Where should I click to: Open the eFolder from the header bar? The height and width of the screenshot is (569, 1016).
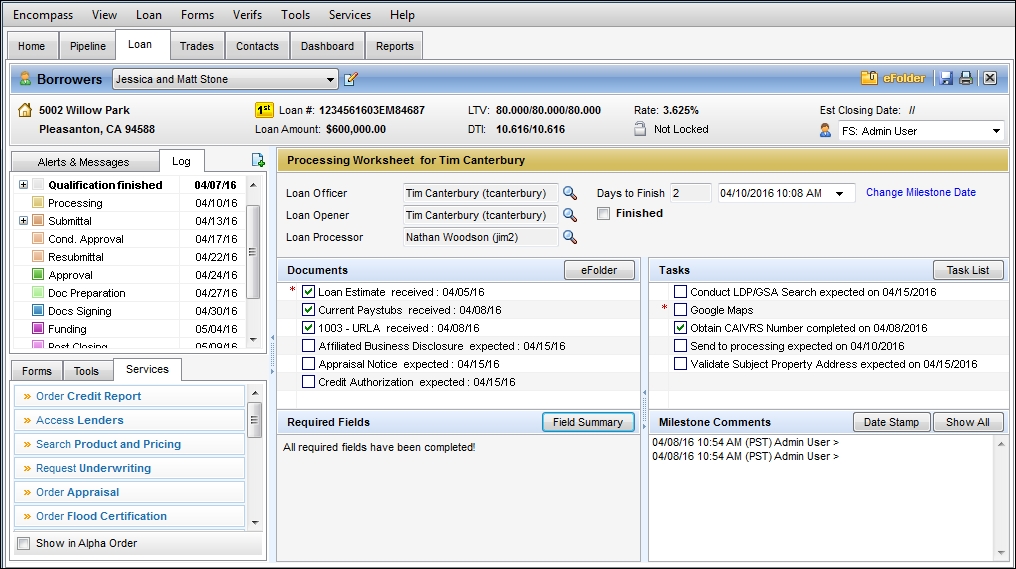[x=895, y=78]
